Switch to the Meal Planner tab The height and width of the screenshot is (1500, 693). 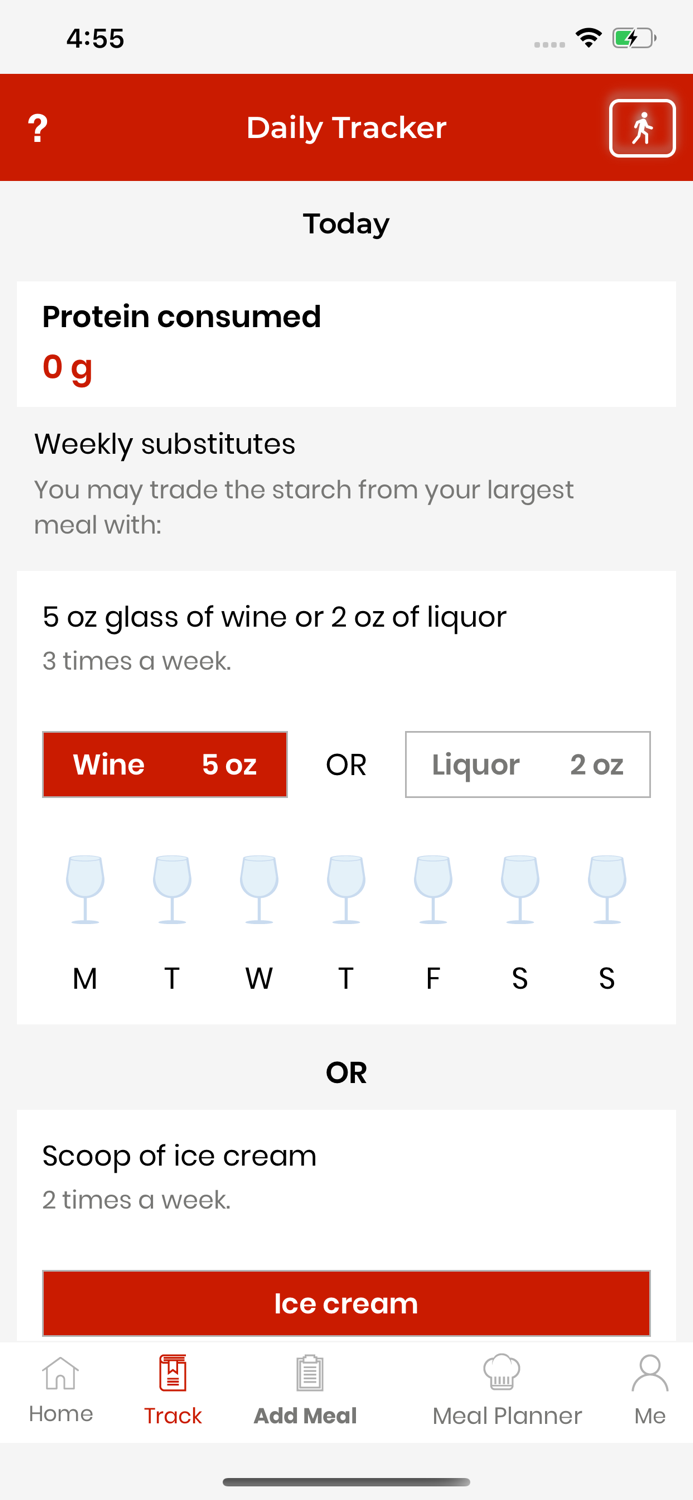(x=507, y=1390)
